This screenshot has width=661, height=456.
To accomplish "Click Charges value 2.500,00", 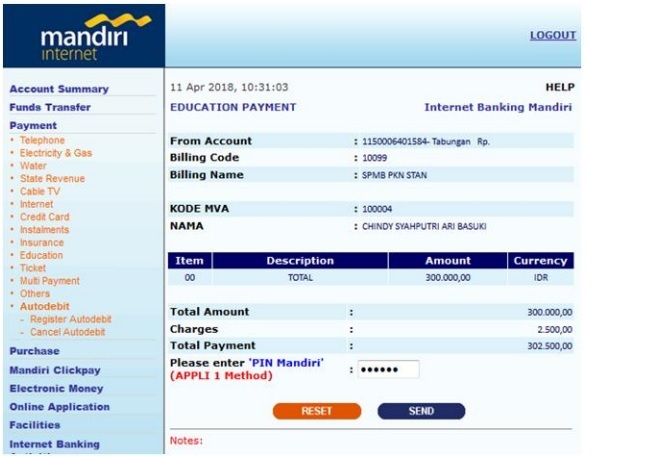I will point(555,330).
